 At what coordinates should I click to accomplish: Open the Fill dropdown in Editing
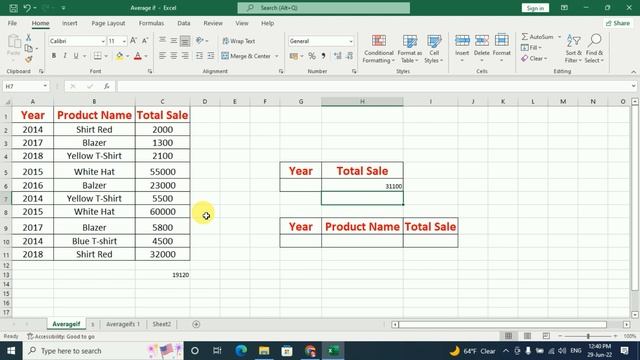[531, 48]
